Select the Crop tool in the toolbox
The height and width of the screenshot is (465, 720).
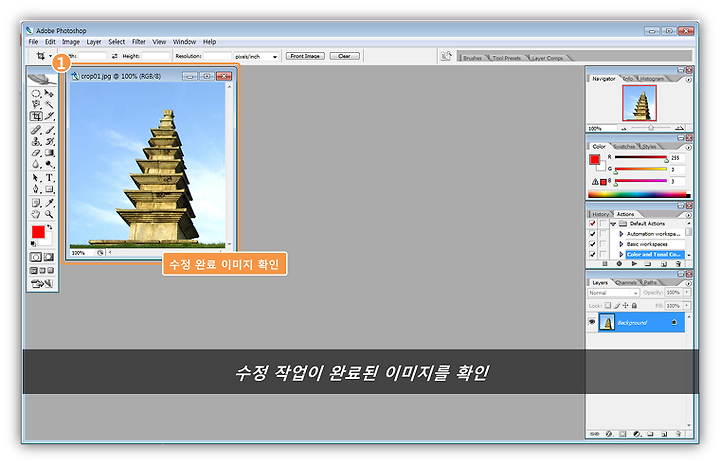pos(36,116)
